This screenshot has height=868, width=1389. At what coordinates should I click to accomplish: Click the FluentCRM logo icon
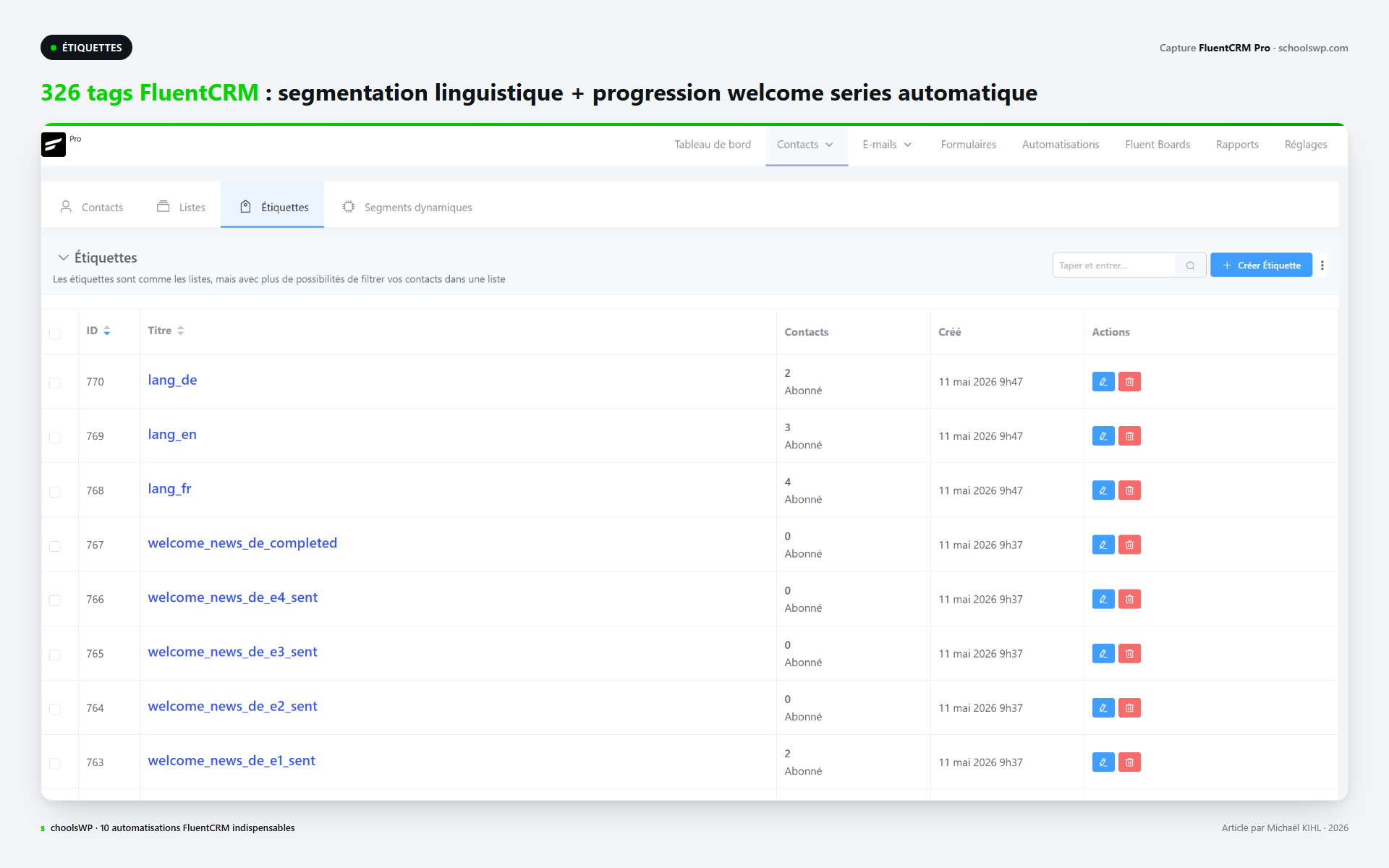coord(54,145)
